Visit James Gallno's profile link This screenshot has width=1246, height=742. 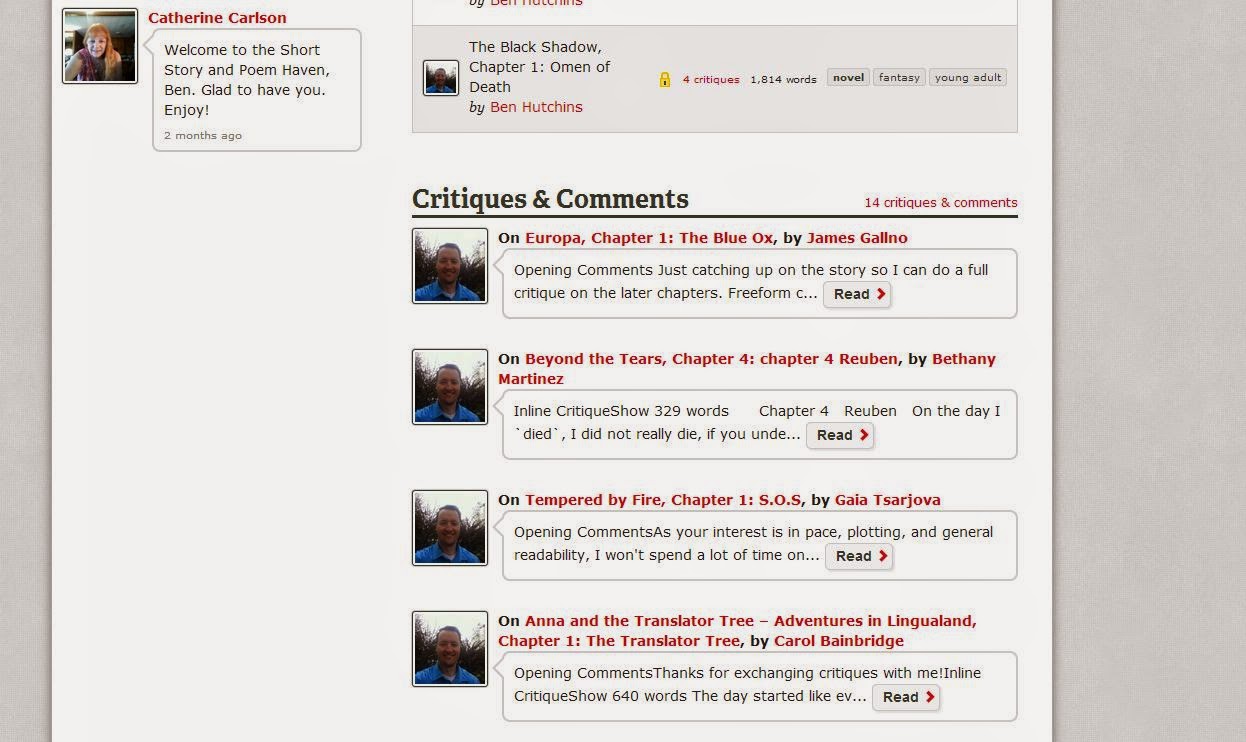(x=857, y=237)
